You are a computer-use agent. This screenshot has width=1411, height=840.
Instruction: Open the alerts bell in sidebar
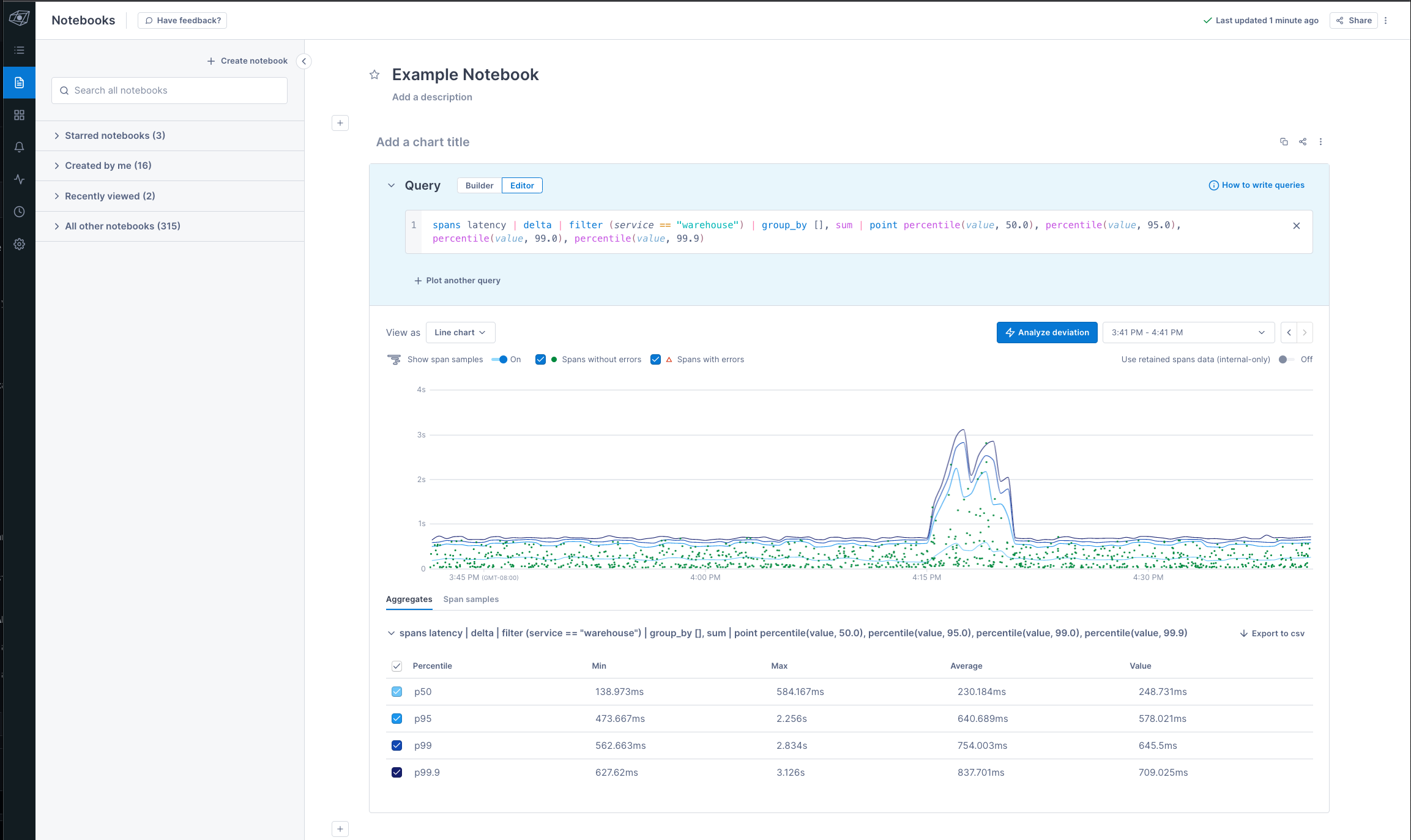pos(19,147)
